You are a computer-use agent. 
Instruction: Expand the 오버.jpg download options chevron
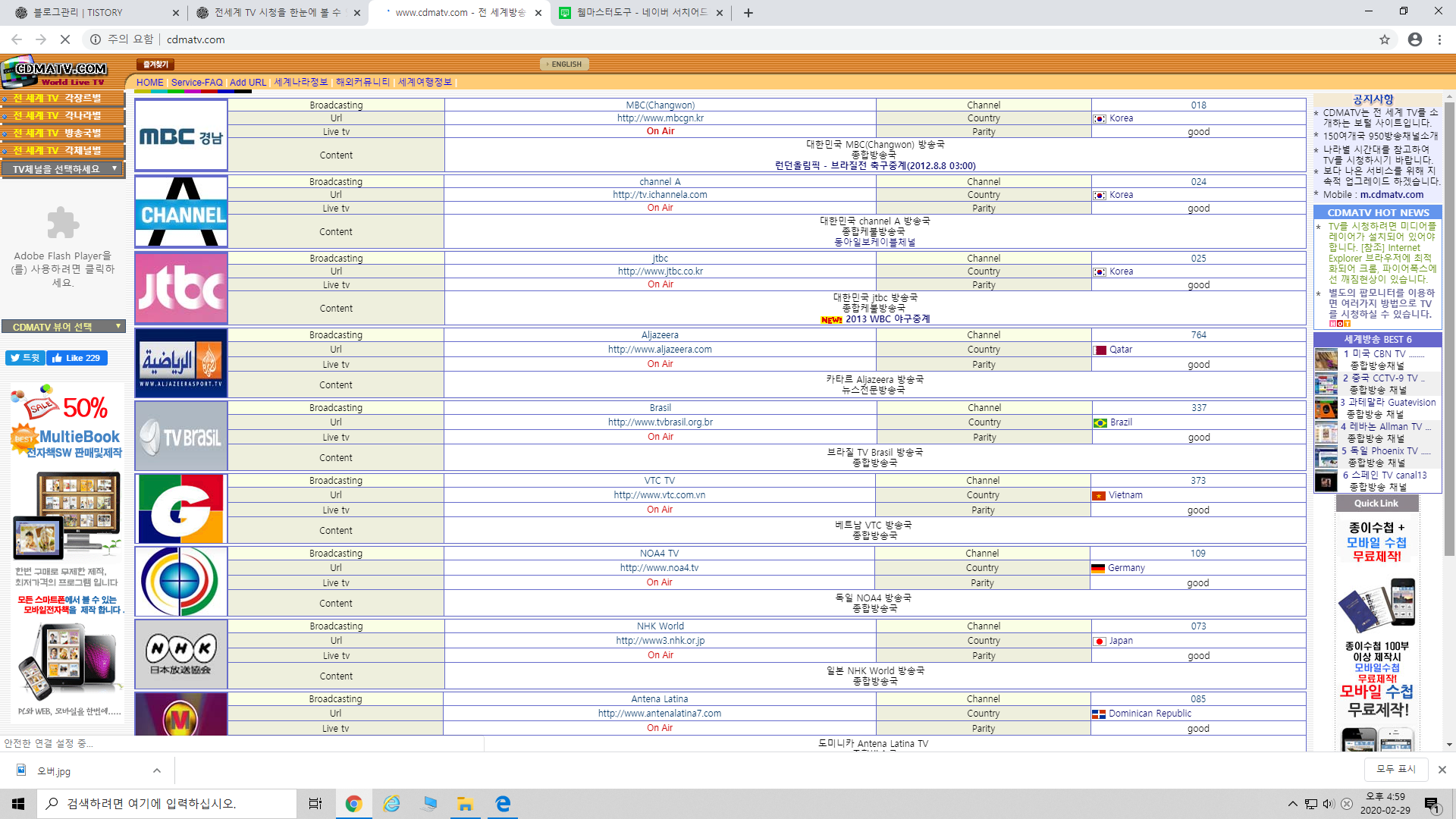[x=157, y=770]
